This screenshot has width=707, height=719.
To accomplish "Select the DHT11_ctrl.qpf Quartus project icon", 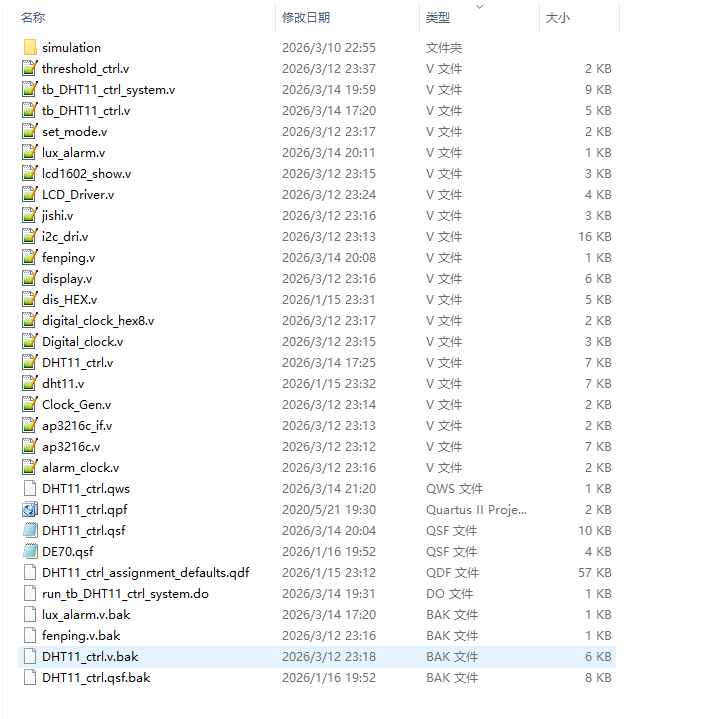I will click(30, 509).
